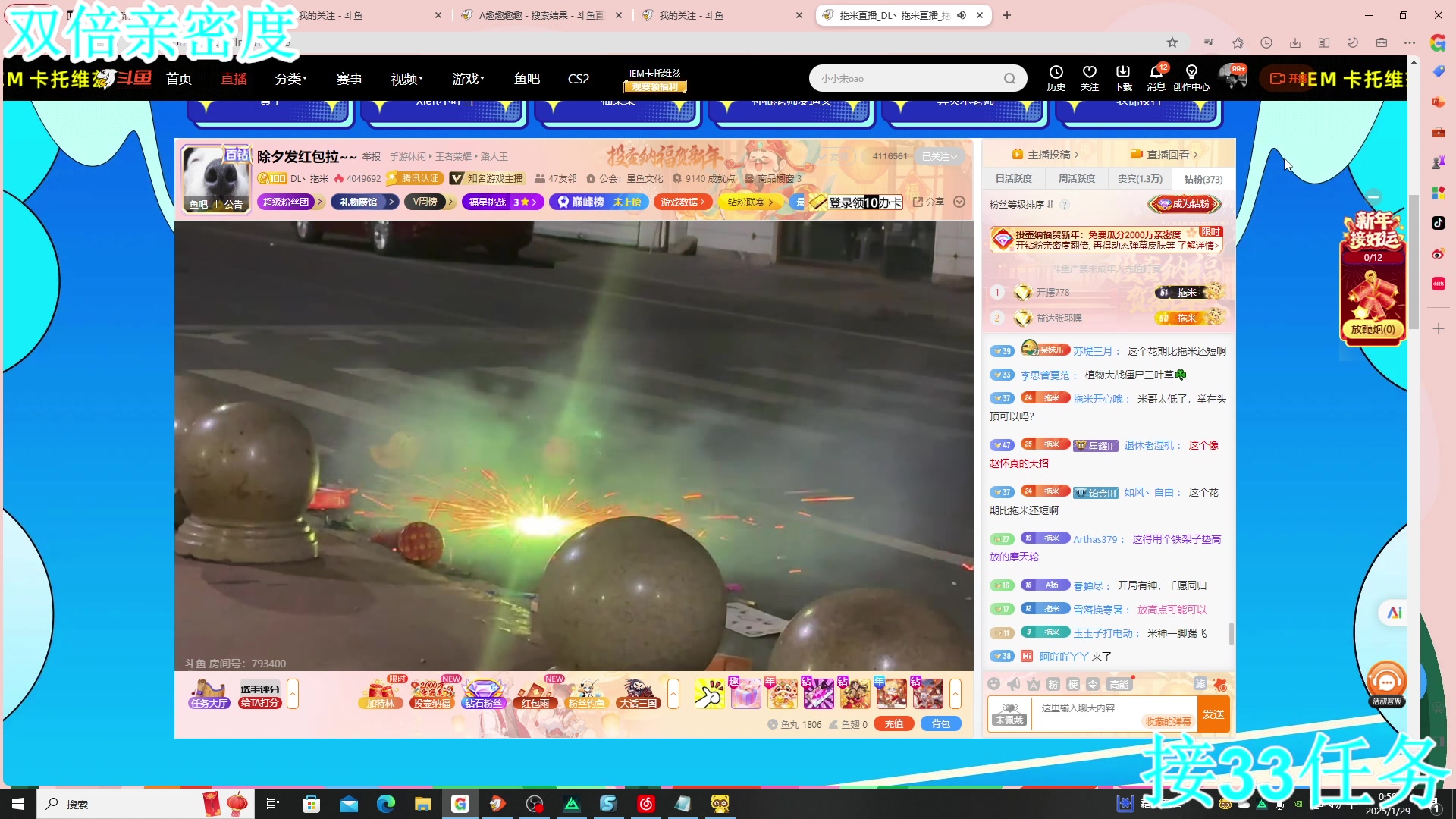Viewport: 1456px width, 819px height.
Task: Click the 令 command icon in chat
Action: pyautogui.click(x=1093, y=684)
